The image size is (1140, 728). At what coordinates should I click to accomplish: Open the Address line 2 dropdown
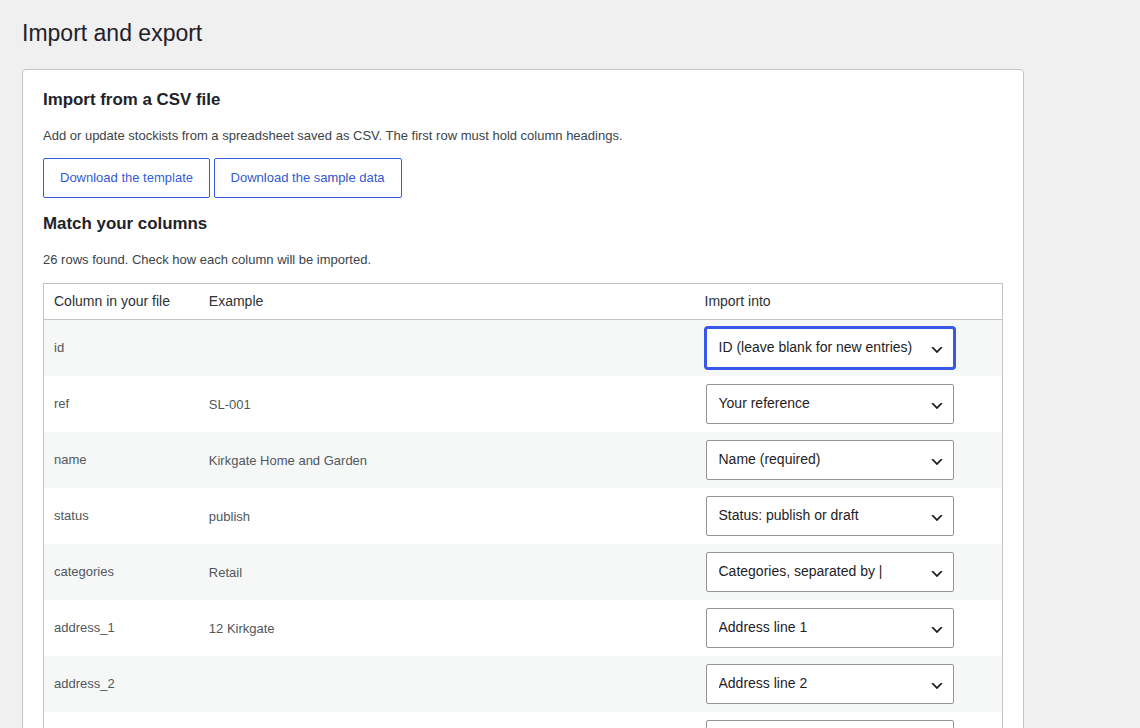pos(830,684)
